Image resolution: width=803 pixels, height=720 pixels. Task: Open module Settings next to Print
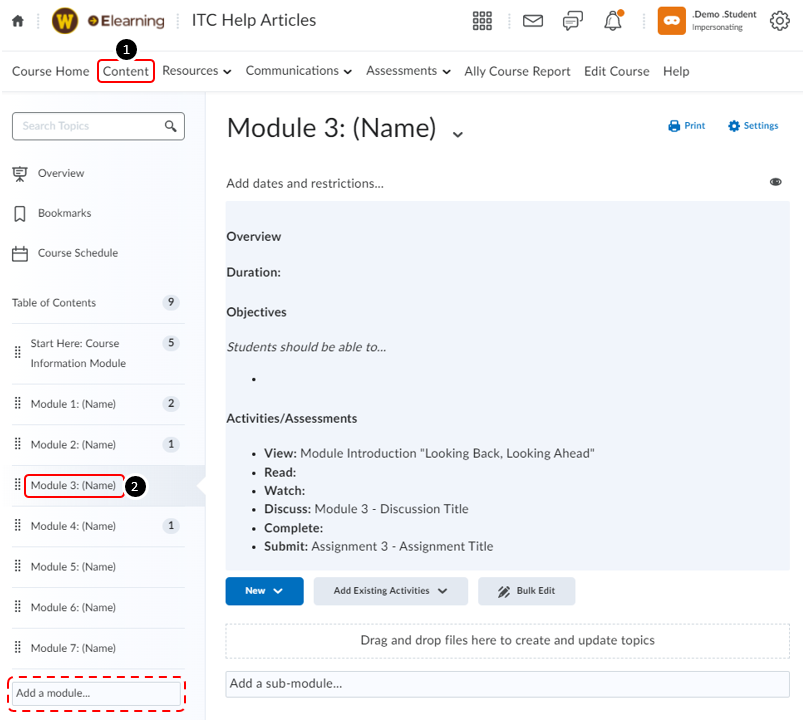[x=752, y=125]
